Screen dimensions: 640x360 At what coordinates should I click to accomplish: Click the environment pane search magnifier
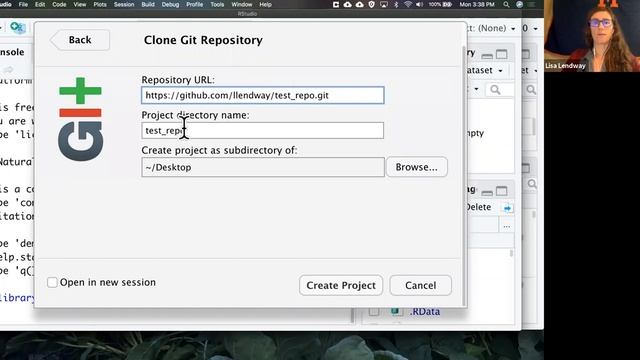click(x=496, y=90)
